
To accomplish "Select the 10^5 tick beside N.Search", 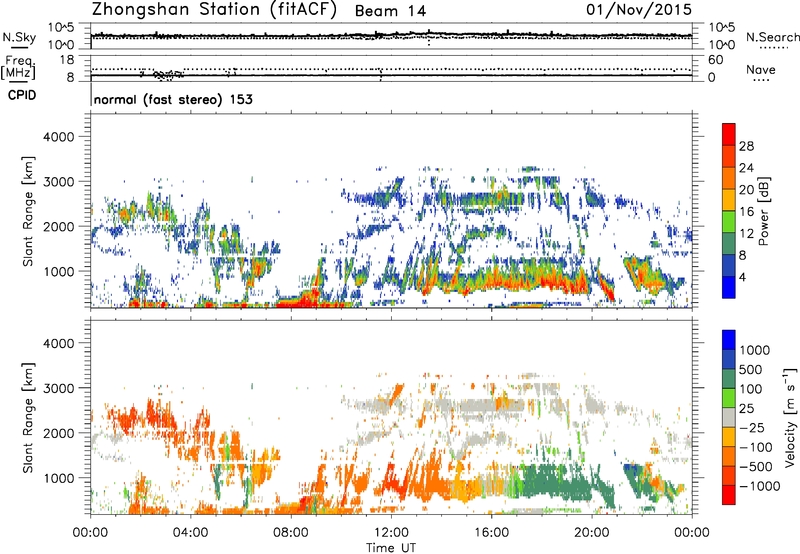I will tap(721, 28).
